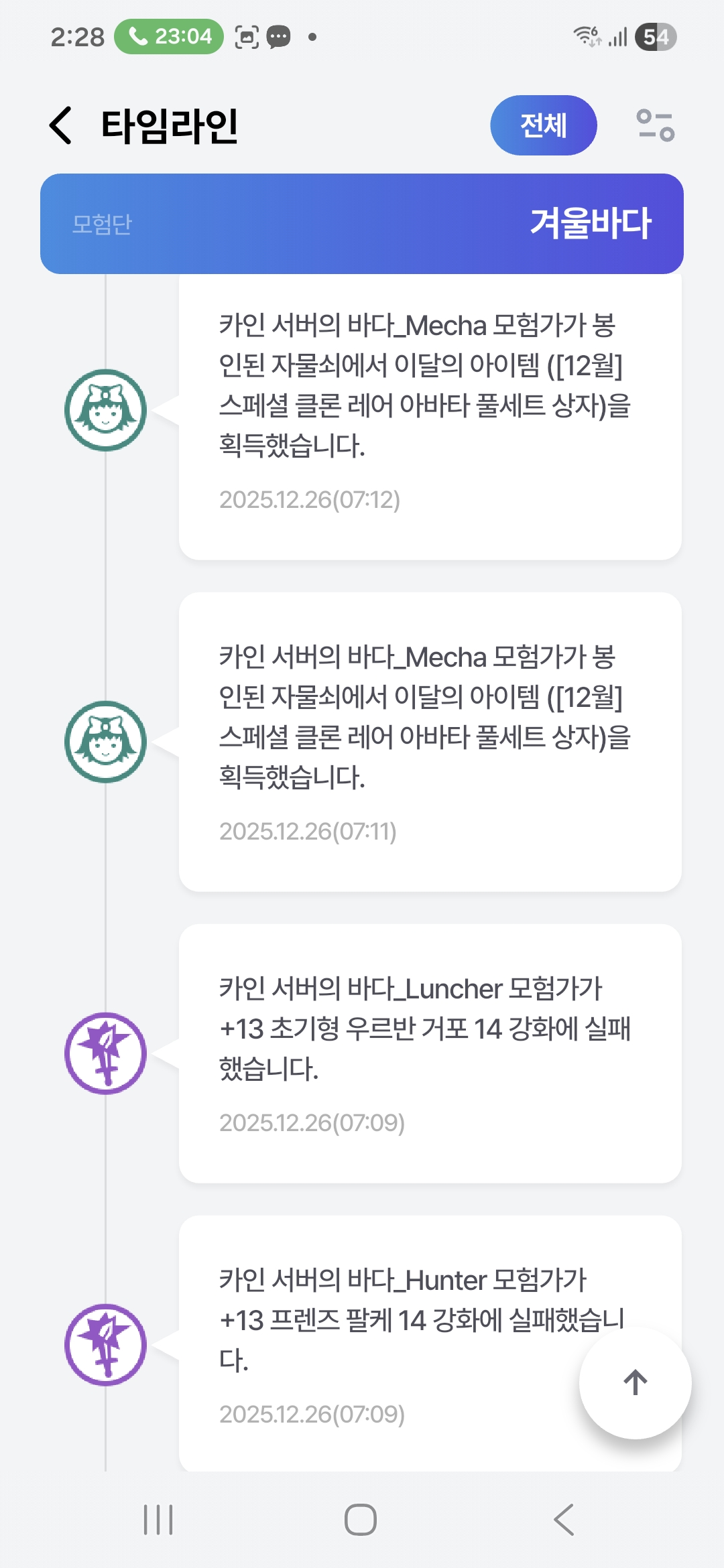Screen dimensions: 724x1568
Task: Tap the avatar icon for 07:12 entry
Action: coord(105,410)
